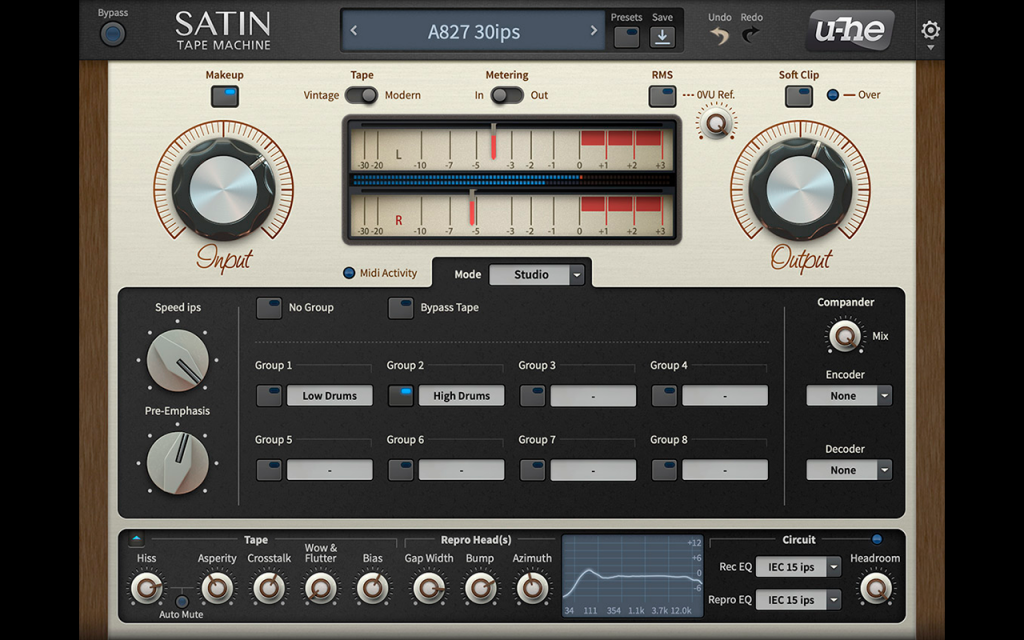The width and height of the screenshot is (1024, 640).
Task: Click the empty Group 5 name field
Action: coord(330,470)
